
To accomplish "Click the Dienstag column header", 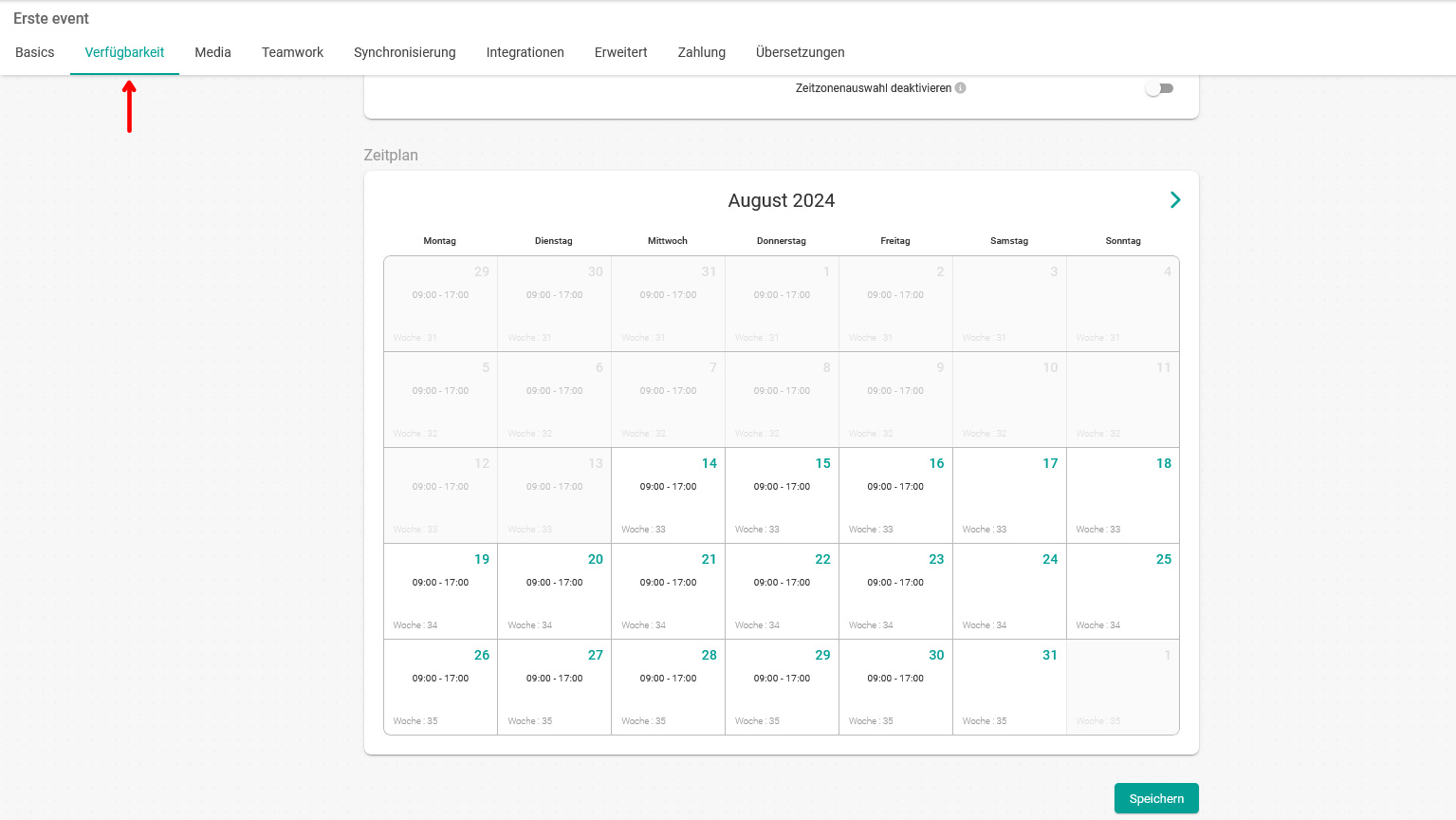I will [554, 241].
